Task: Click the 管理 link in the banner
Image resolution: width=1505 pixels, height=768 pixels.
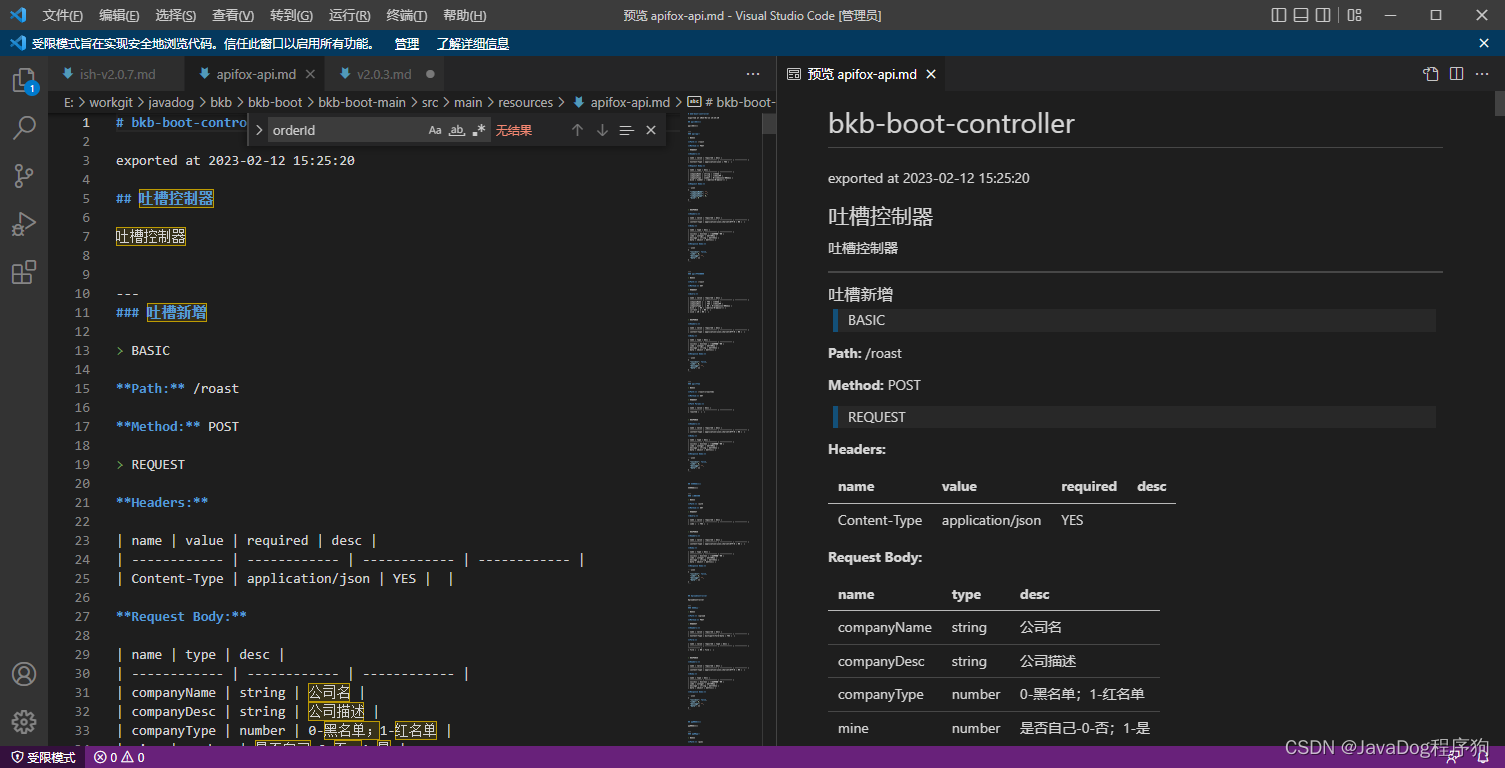Action: click(x=407, y=43)
